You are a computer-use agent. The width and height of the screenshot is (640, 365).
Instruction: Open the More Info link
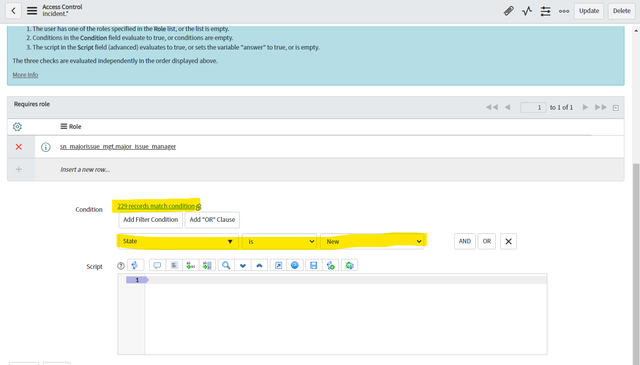[x=25, y=75]
